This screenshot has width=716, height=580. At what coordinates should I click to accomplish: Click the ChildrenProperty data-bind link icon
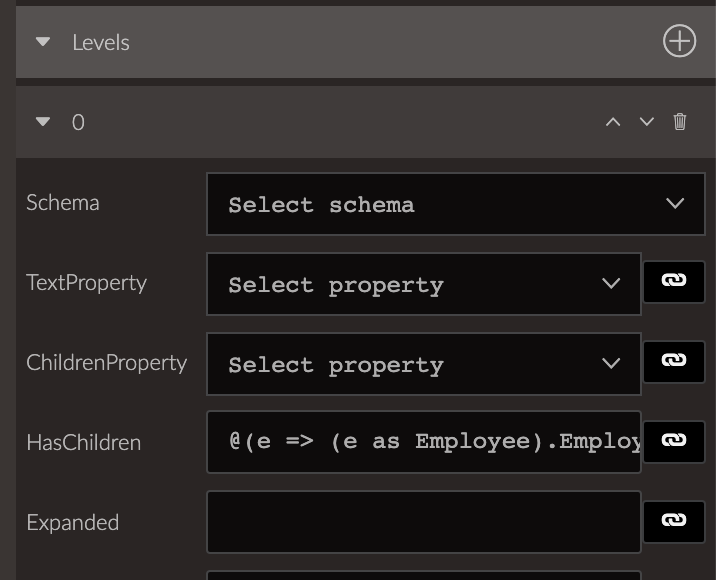tap(674, 362)
